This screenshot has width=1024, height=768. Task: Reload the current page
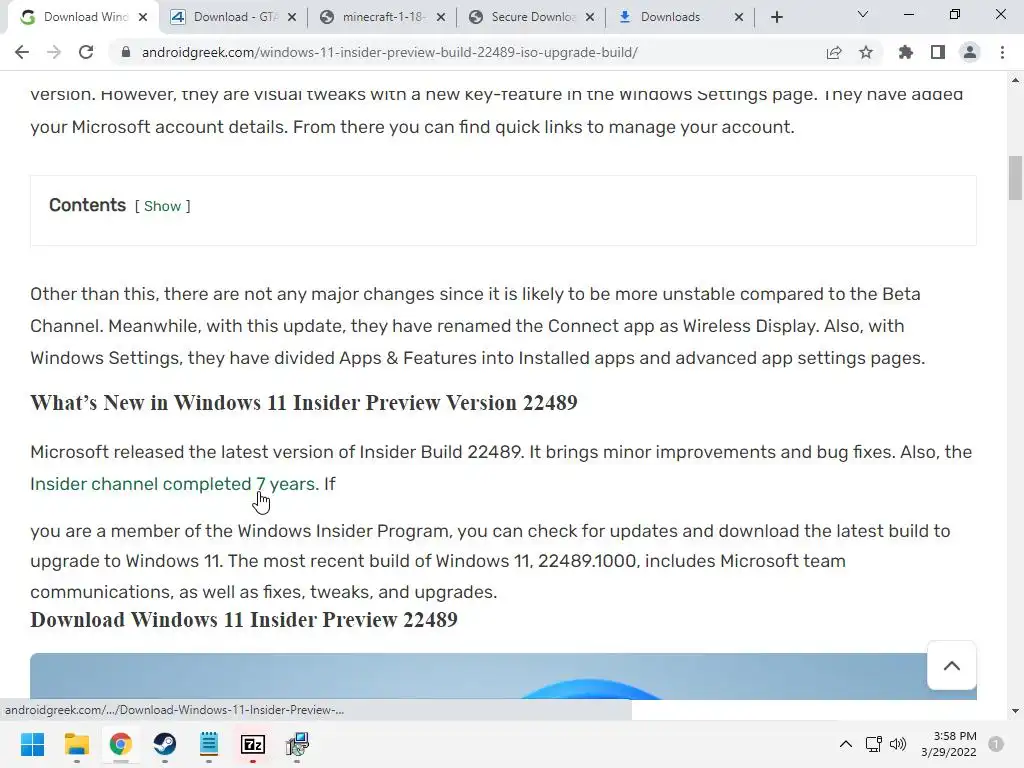[86, 52]
